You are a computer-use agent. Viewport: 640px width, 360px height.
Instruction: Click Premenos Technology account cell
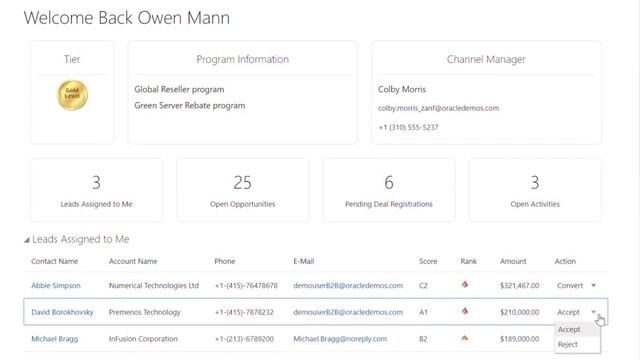point(144,312)
